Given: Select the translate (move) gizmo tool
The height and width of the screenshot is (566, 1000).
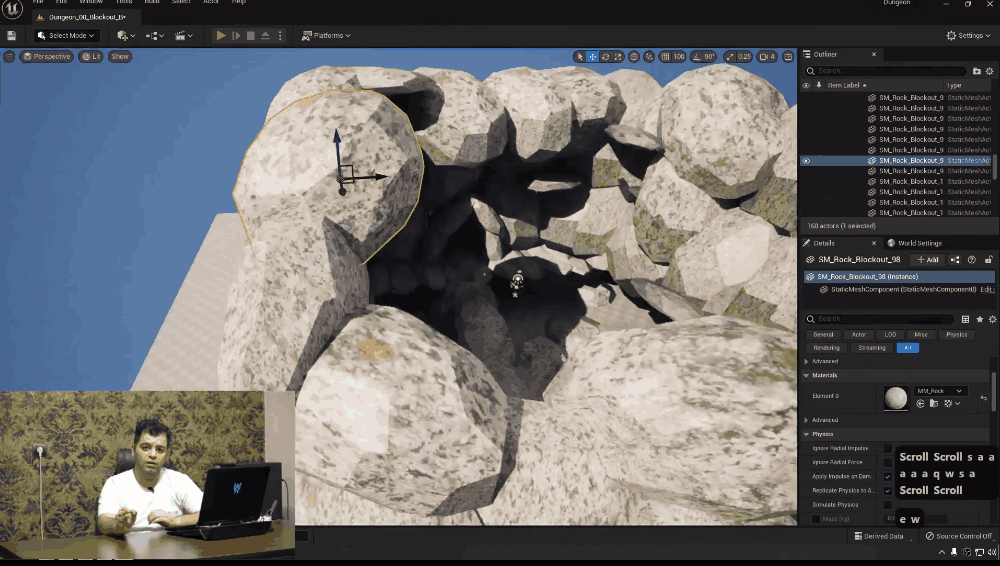Looking at the screenshot, I should click(x=593, y=57).
